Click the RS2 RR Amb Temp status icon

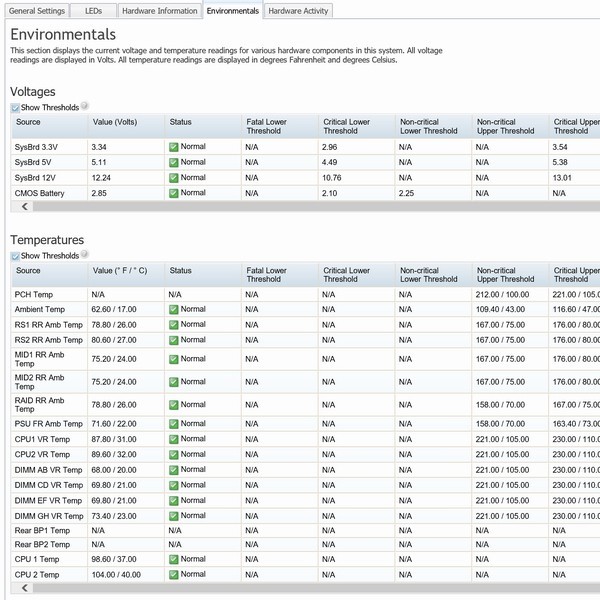tap(173, 340)
